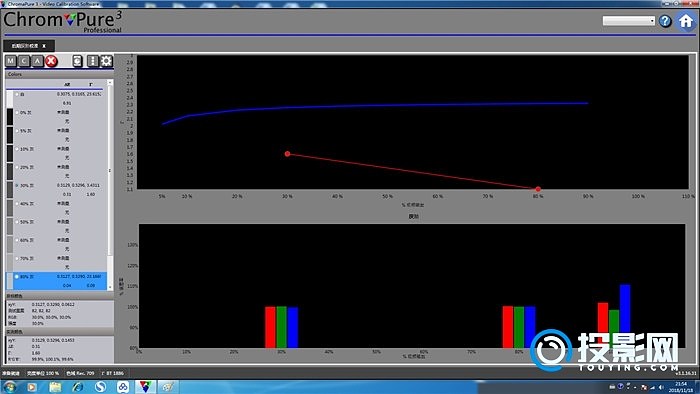Select the 0% gray radio button
Image resolution: width=700 pixels, height=394 pixels.
[x=17, y=112]
